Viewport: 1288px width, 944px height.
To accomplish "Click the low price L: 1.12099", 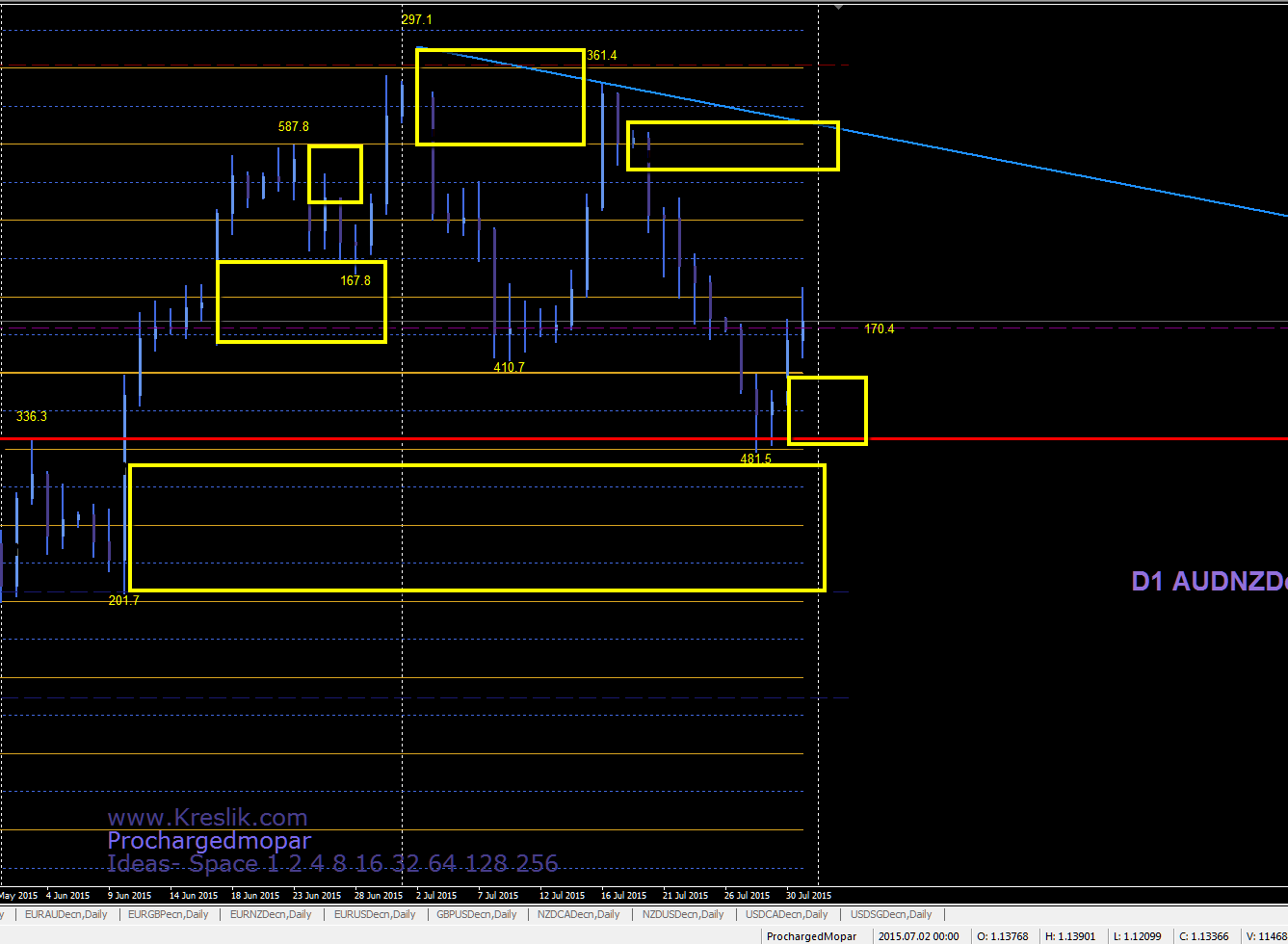I will [1137, 936].
